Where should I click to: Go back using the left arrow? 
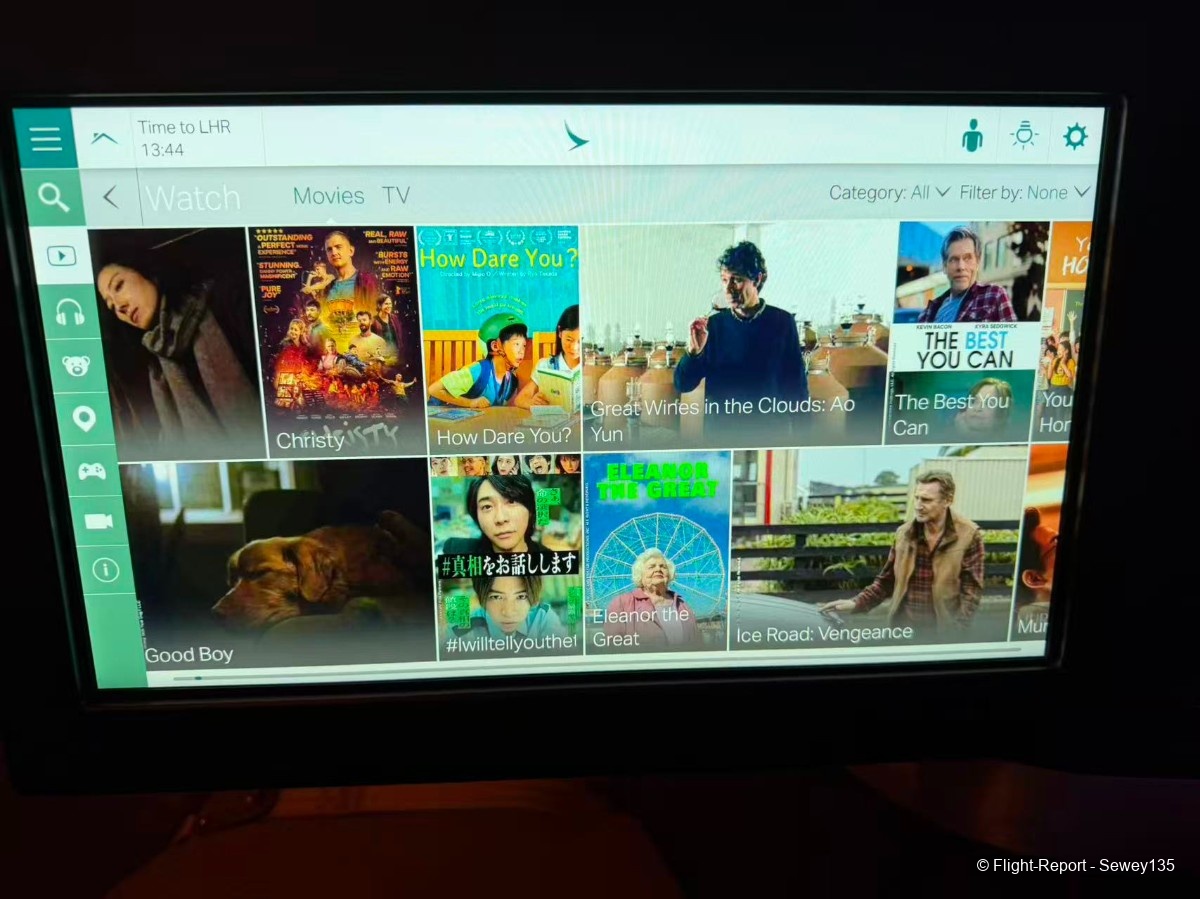coord(111,198)
